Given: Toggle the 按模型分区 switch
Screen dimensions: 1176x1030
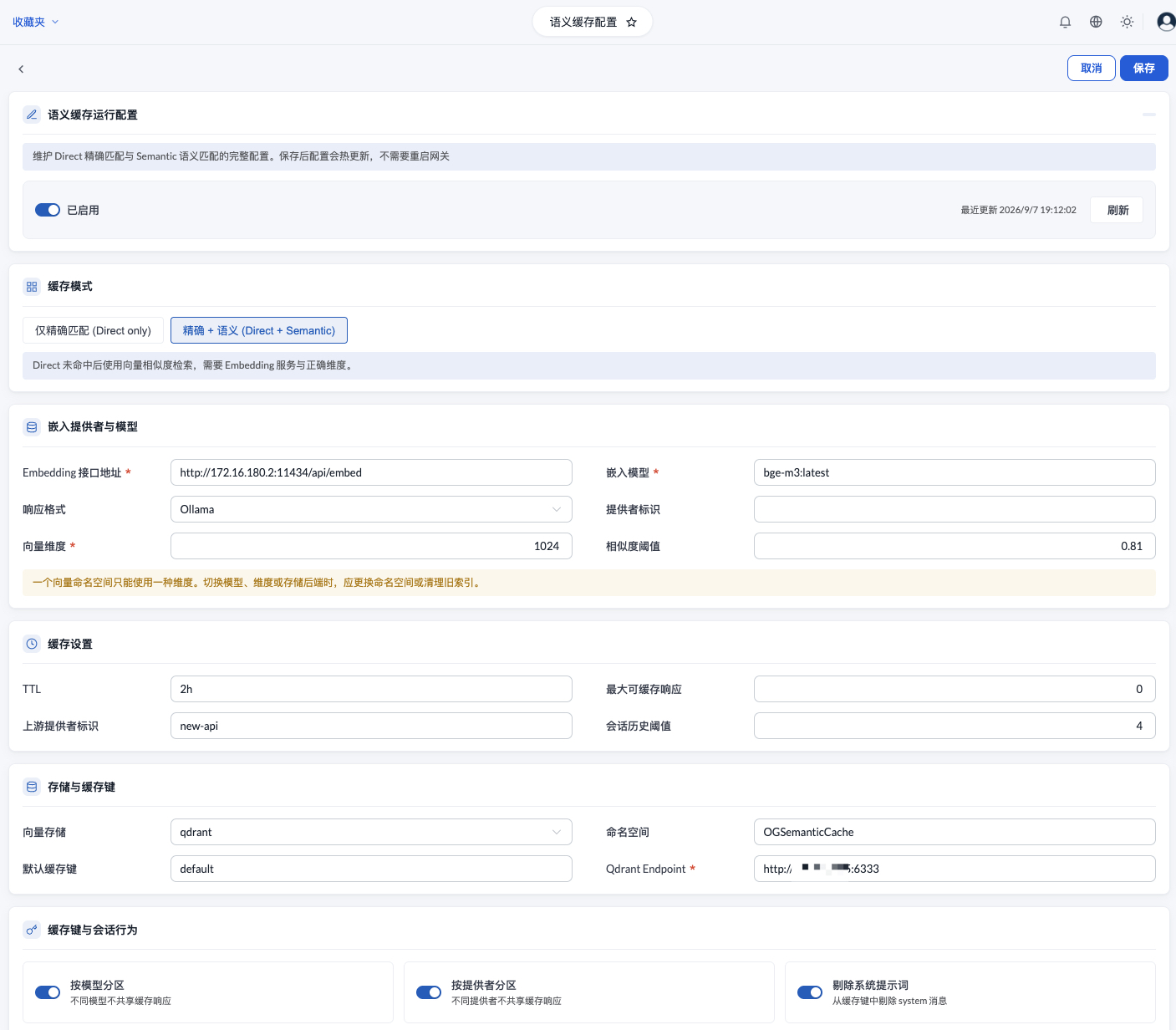Looking at the screenshot, I should (x=48, y=992).
